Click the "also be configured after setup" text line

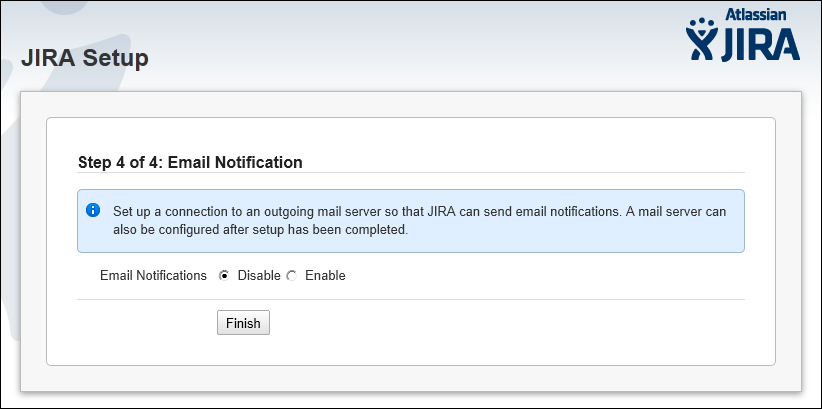[x=260, y=230]
